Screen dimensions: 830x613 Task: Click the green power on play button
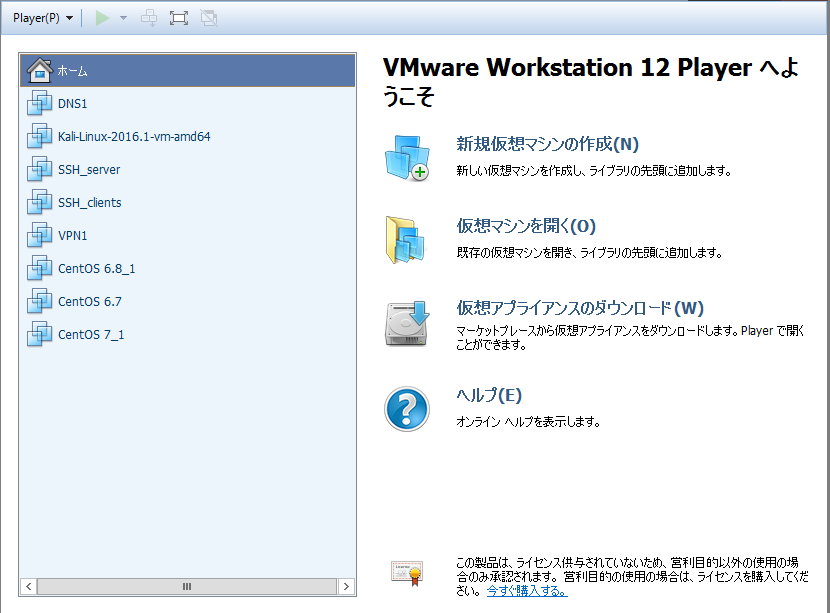click(102, 18)
